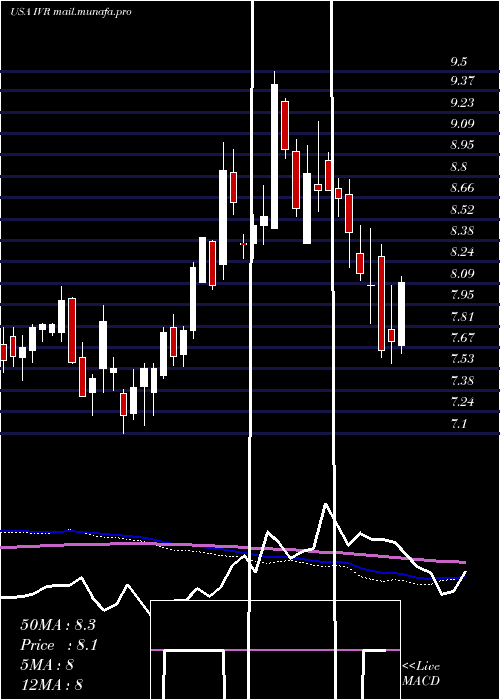Click the 8.38 price axis label
This screenshot has height=700, width=500.
462,231
